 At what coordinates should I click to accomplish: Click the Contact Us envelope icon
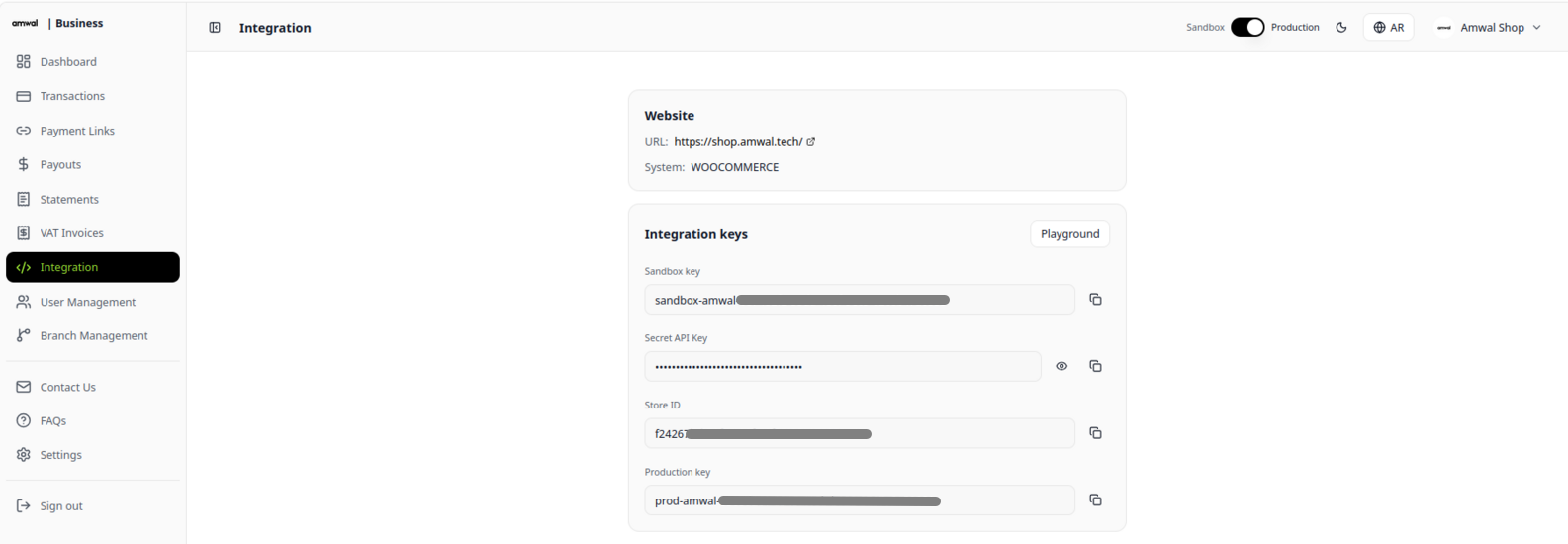pyautogui.click(x=24, y=387)
